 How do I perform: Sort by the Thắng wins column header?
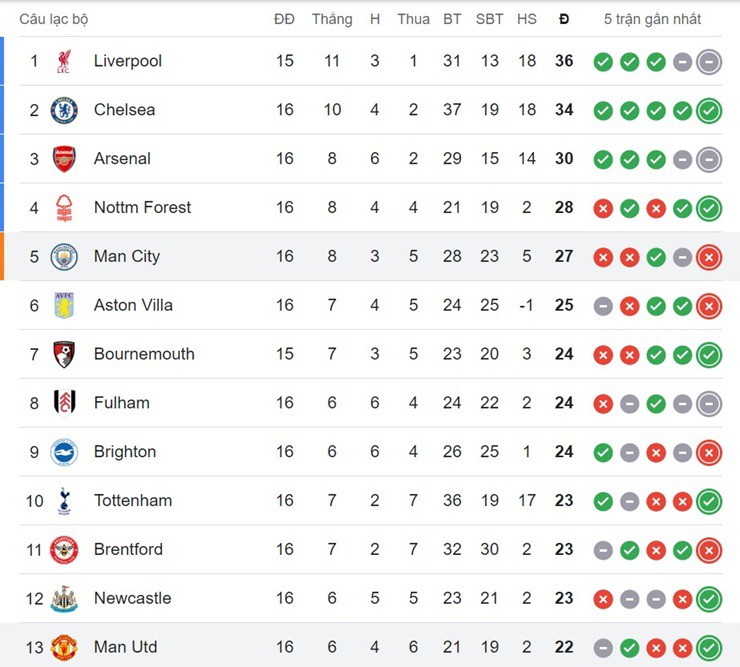(x=332, y=19)
